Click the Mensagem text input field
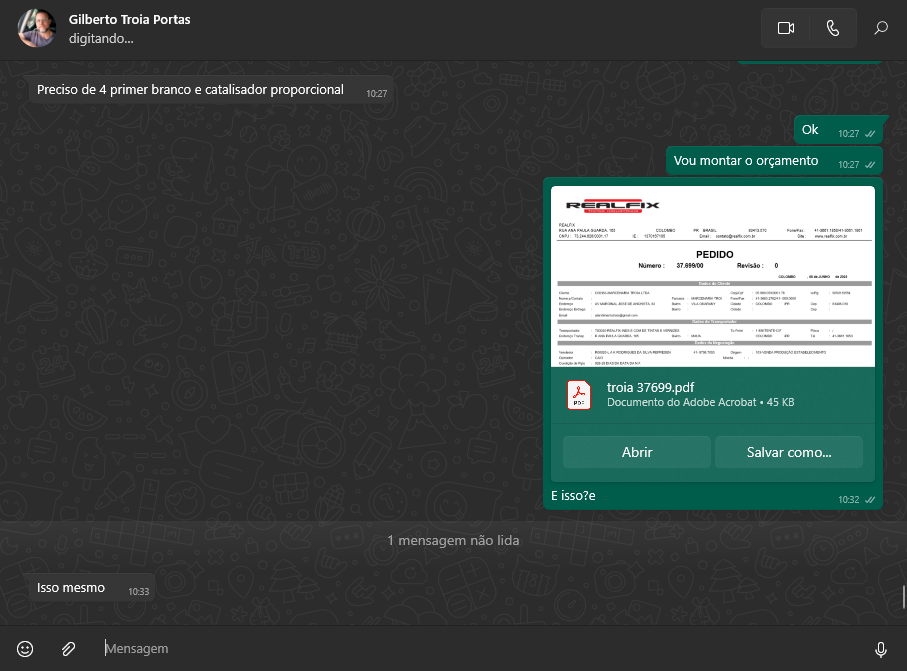 tap(480, 649)
